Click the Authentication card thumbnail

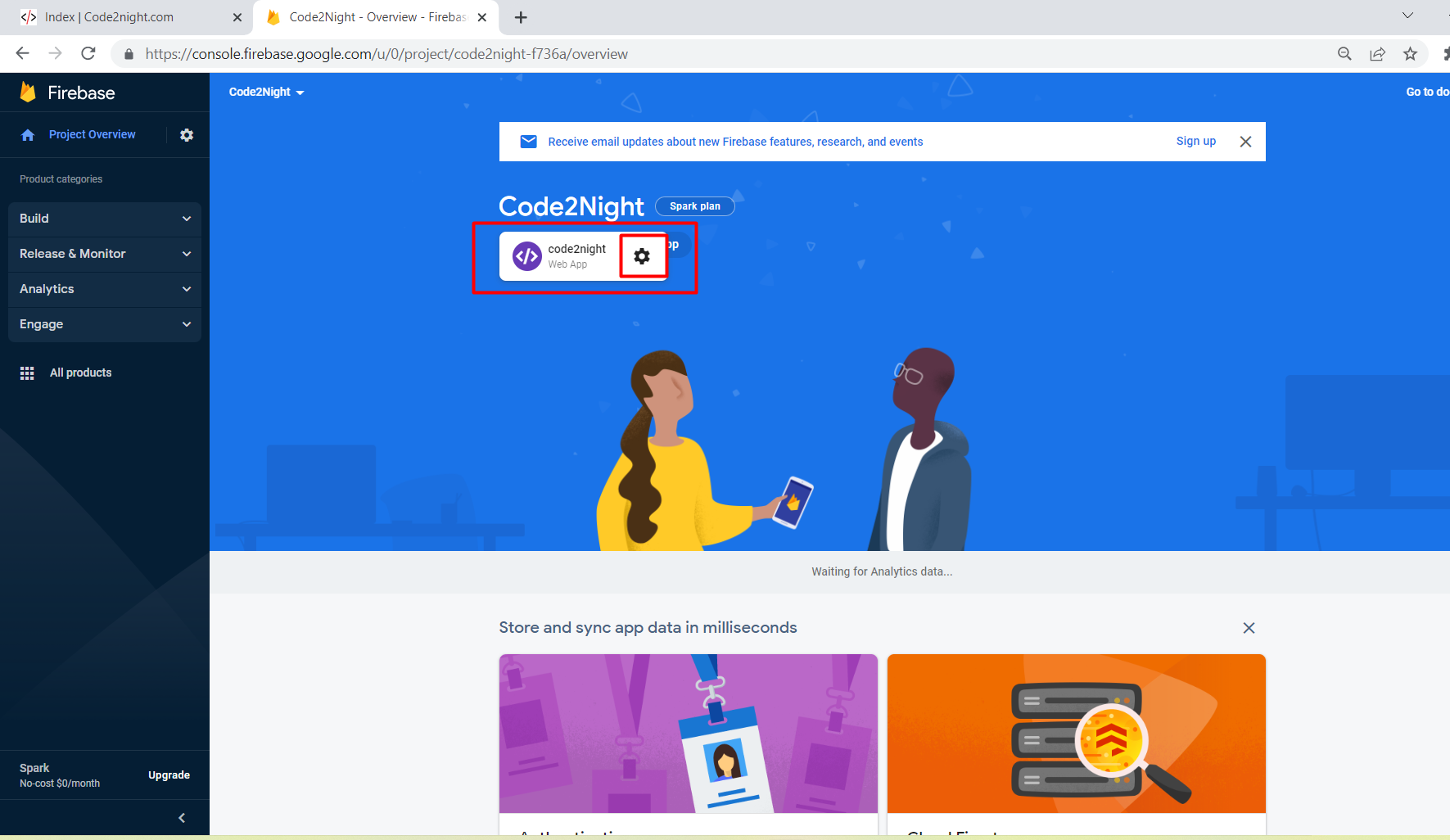pyautogui.click(x=689, y=734)
